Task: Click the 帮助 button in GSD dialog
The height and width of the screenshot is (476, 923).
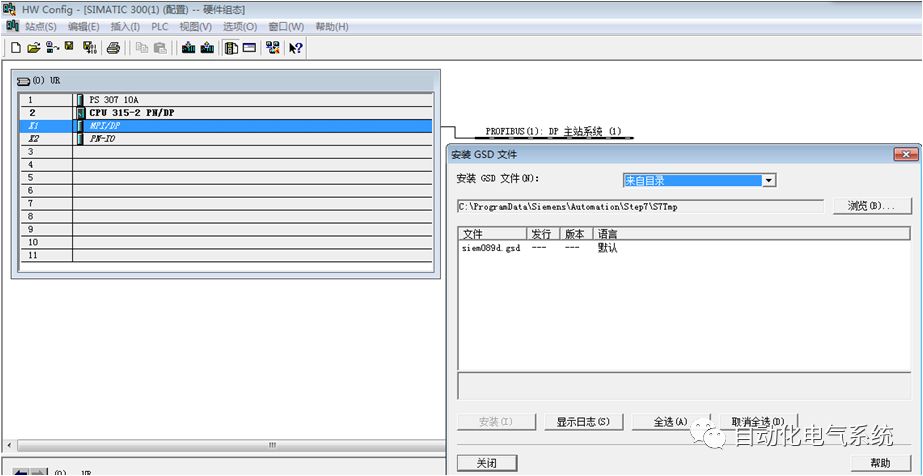Action: click(881, 463)
